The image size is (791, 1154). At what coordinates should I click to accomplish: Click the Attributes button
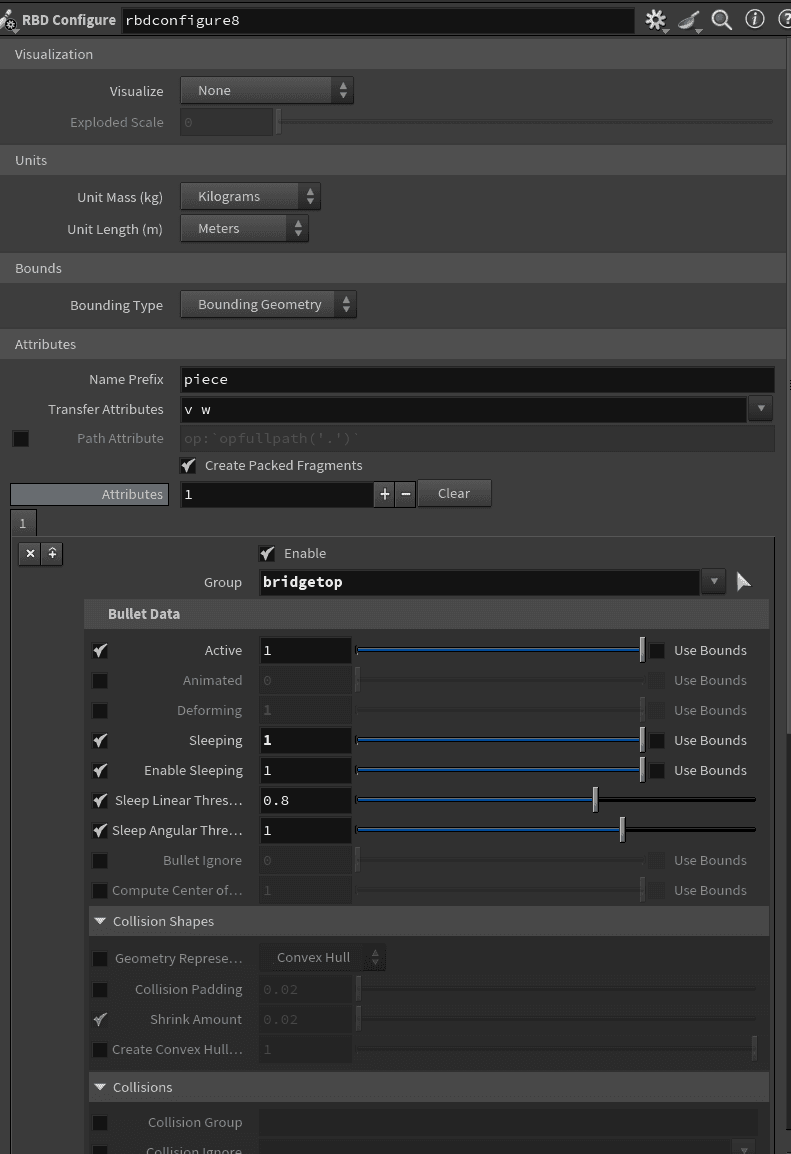point(88,493)
